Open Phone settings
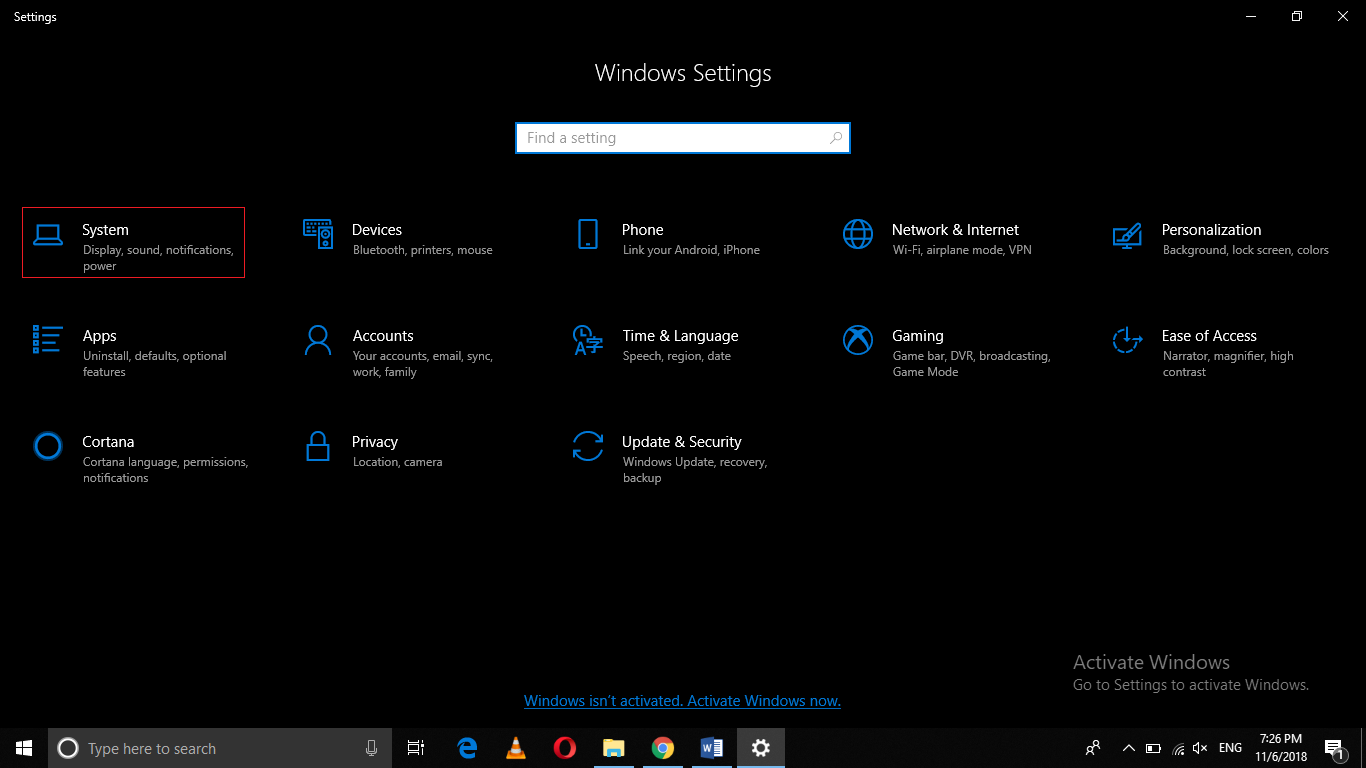 click(672, 240)
